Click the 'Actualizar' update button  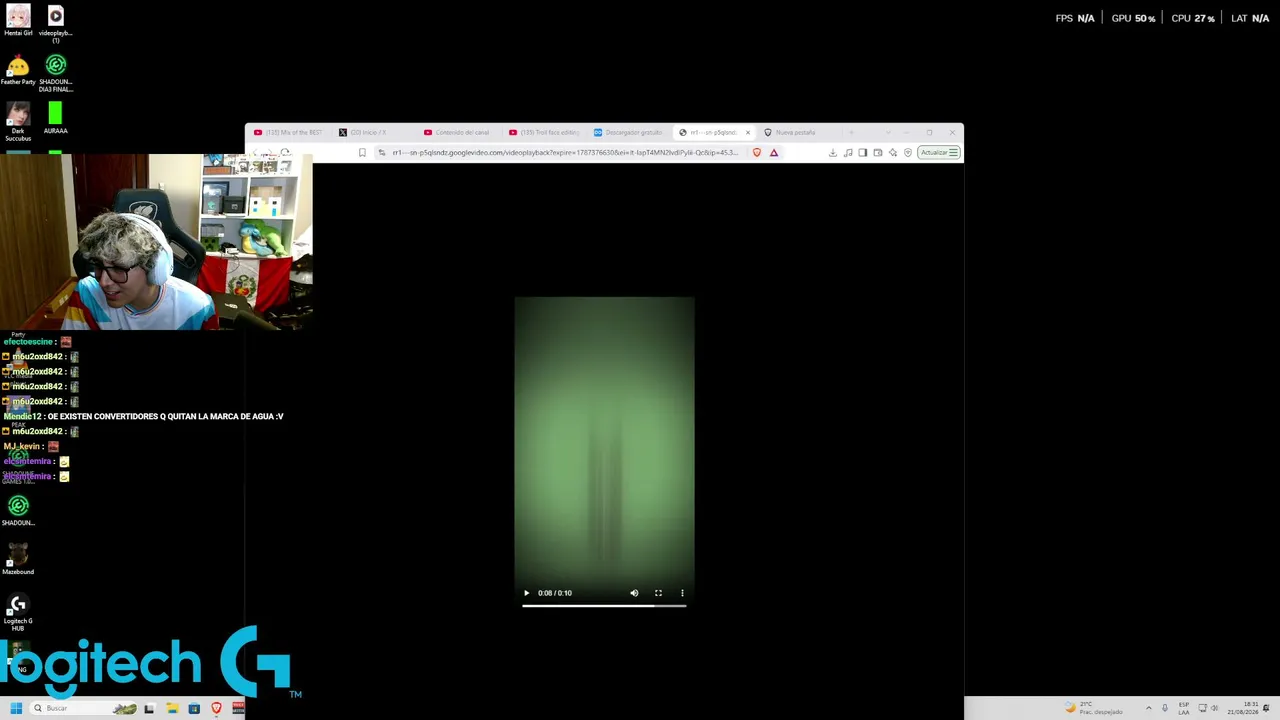(939, 153)
